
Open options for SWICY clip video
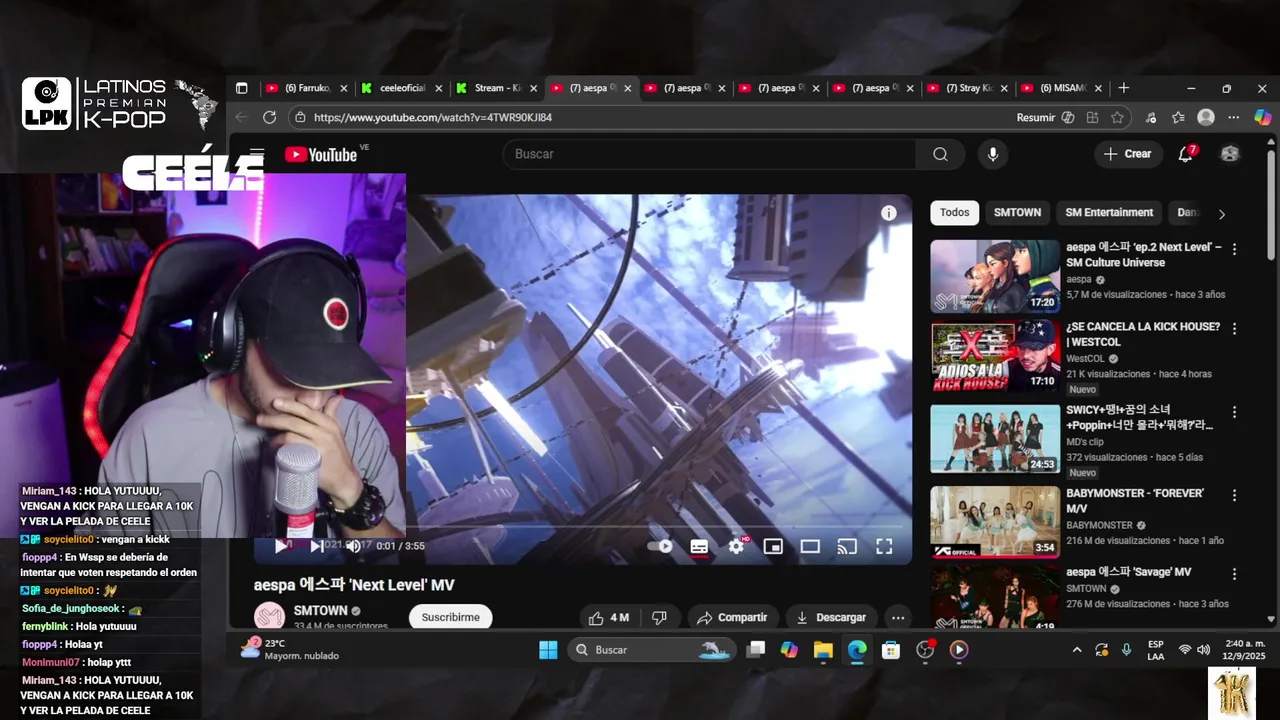click(x=1234, y=411)
